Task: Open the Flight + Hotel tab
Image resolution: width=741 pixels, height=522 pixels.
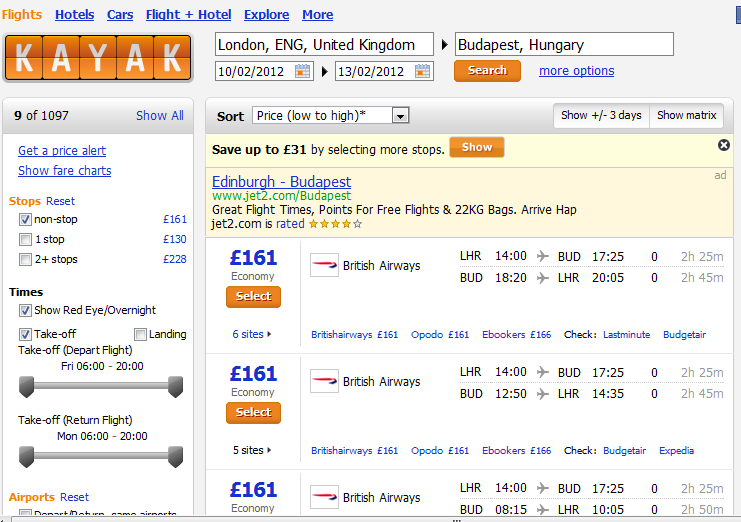Action: click(189, 15)
